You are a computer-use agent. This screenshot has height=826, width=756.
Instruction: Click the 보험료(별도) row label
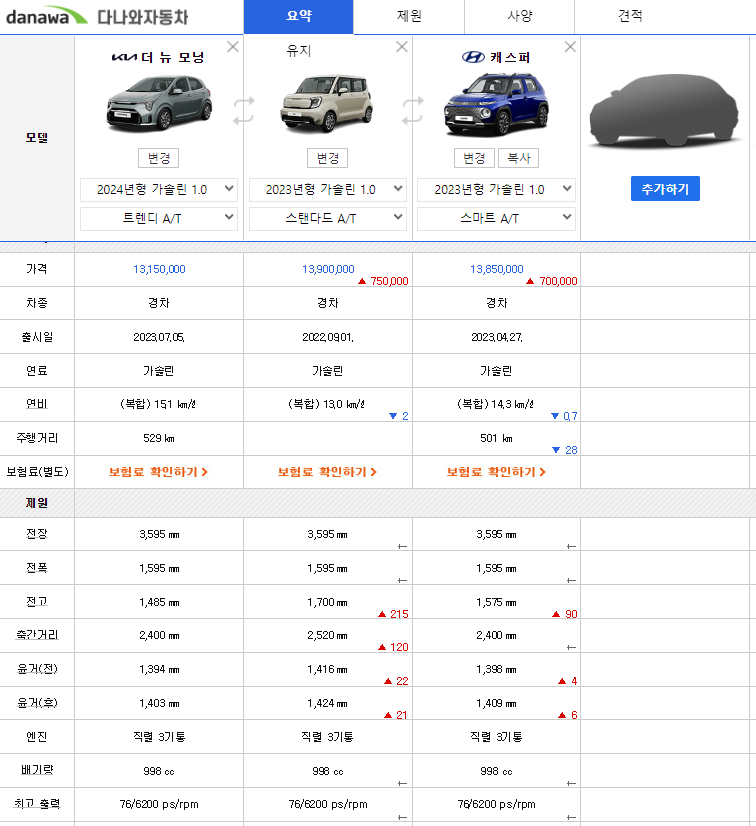pyautogui.click(x=37, y=471)
